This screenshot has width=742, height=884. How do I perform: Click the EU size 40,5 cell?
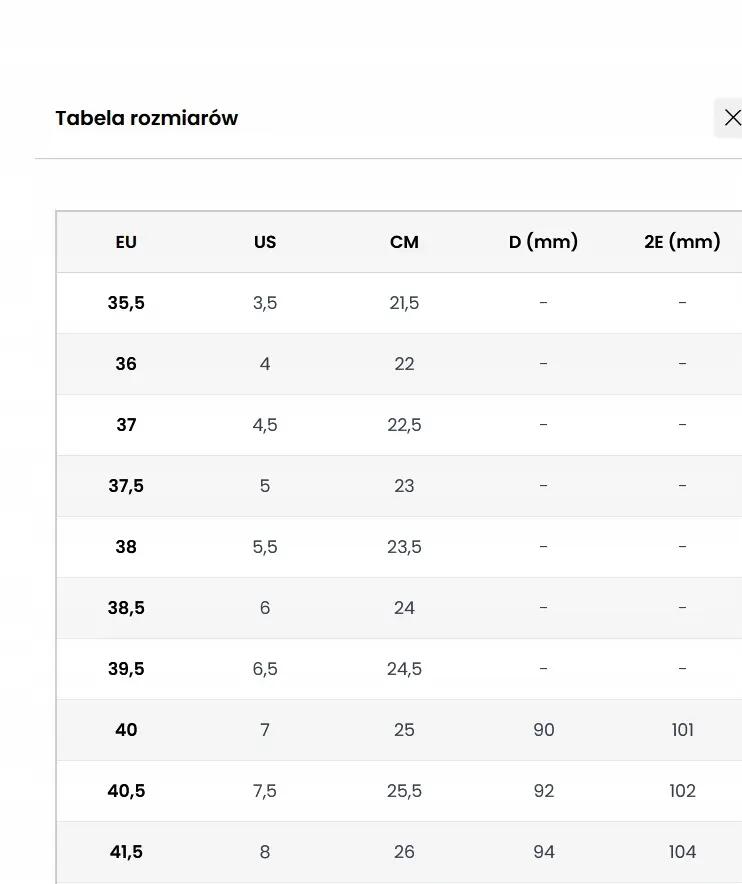(x=126, y=790)
